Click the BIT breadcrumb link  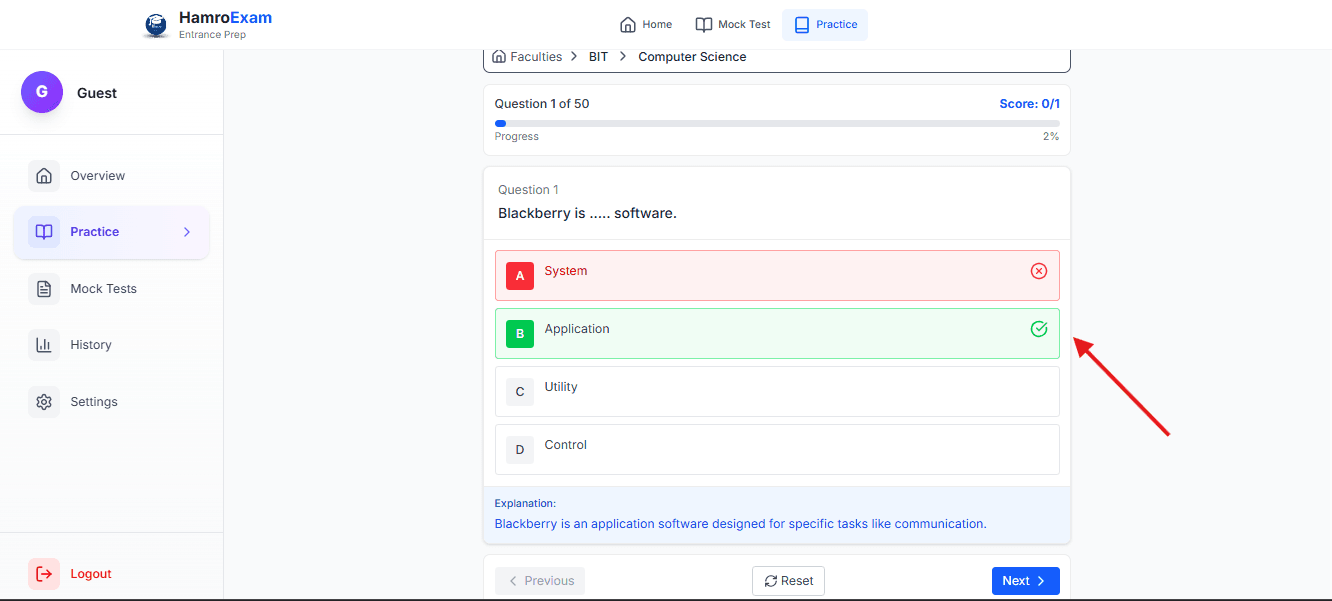pyautogui.click(x=598, y=57)
